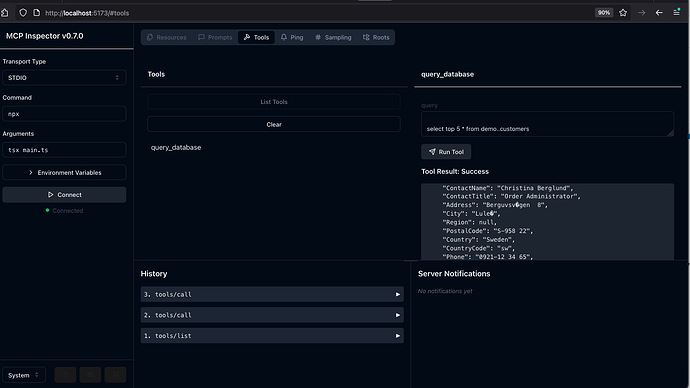This screenshot has width=690, height=388.
Task: Click the query text input field
Action: pyautogui.click(x=547, y=124)
